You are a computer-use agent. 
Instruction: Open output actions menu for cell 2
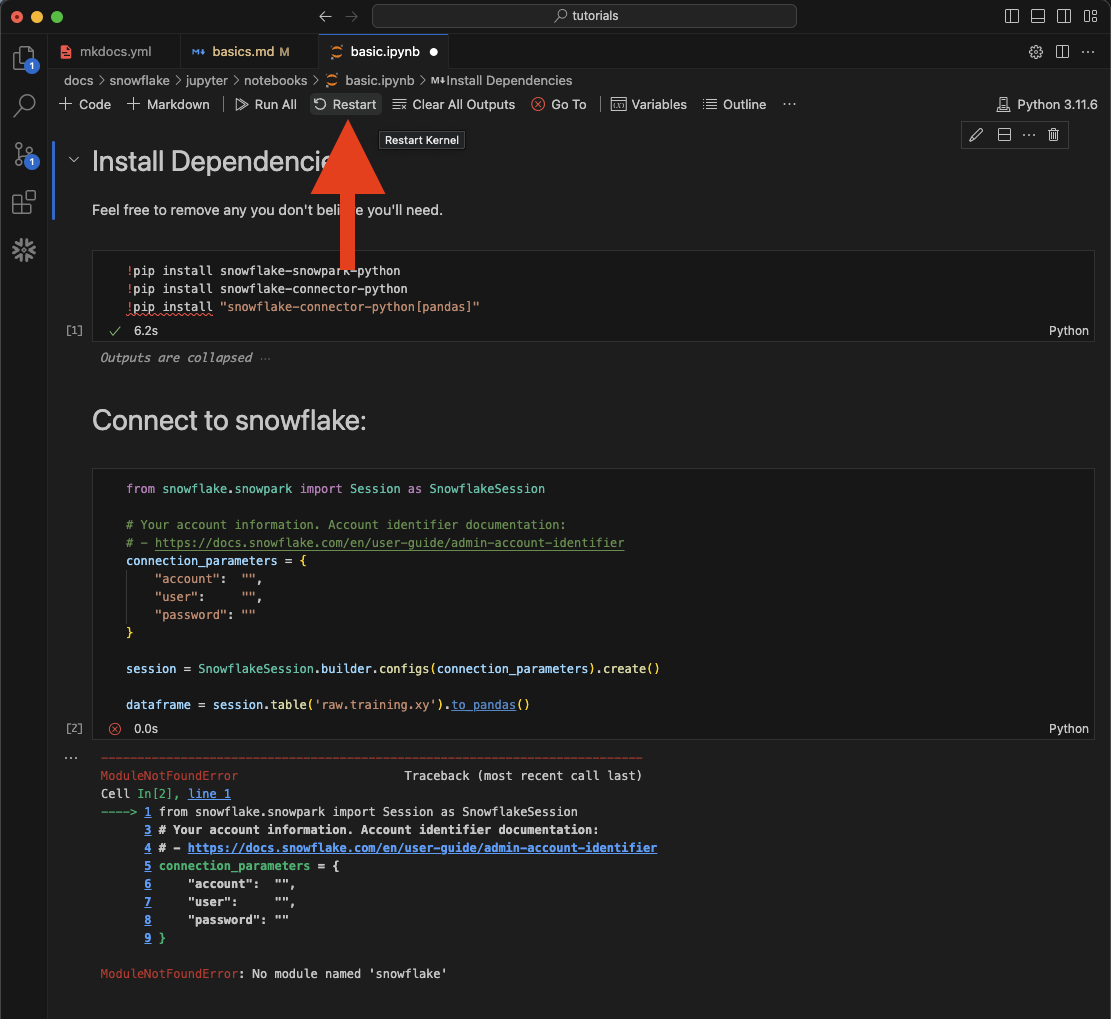pos(71,758)
